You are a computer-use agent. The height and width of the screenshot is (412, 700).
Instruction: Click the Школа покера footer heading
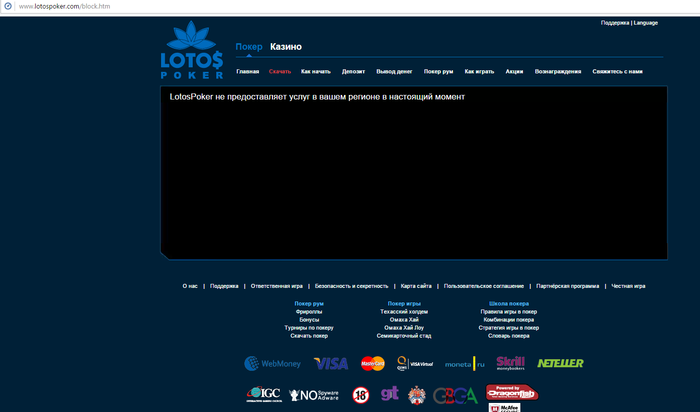click(509, 304)
